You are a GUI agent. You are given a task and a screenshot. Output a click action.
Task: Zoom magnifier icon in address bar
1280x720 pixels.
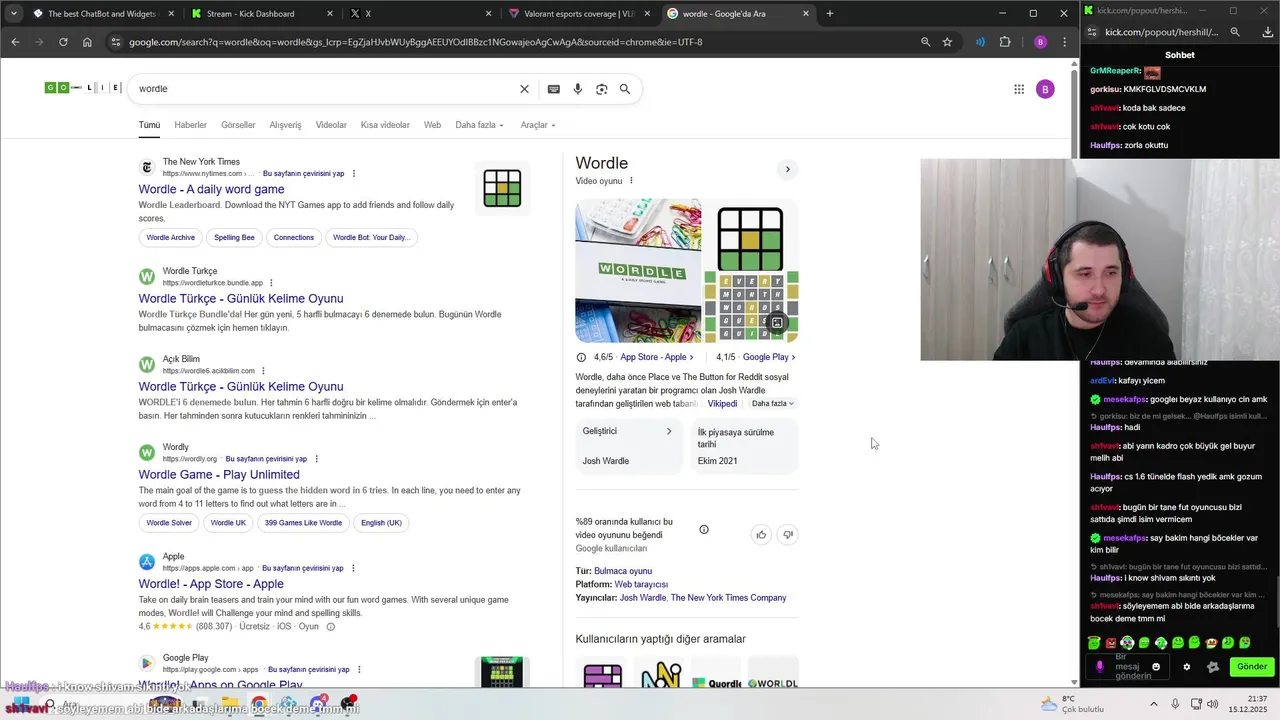point(925,42)
